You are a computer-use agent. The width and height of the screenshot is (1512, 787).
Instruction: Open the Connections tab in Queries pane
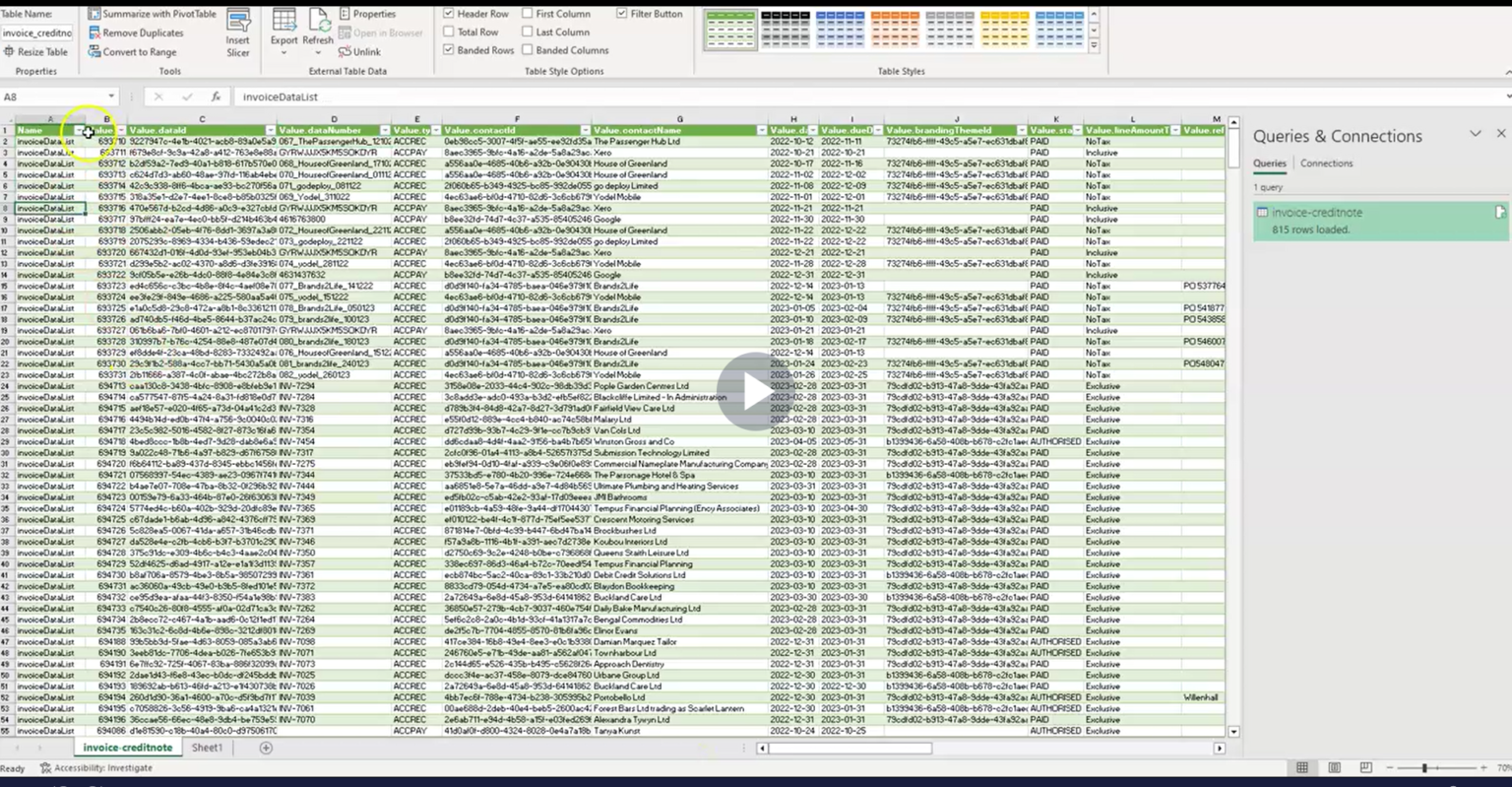click(x=1326, y=164)
